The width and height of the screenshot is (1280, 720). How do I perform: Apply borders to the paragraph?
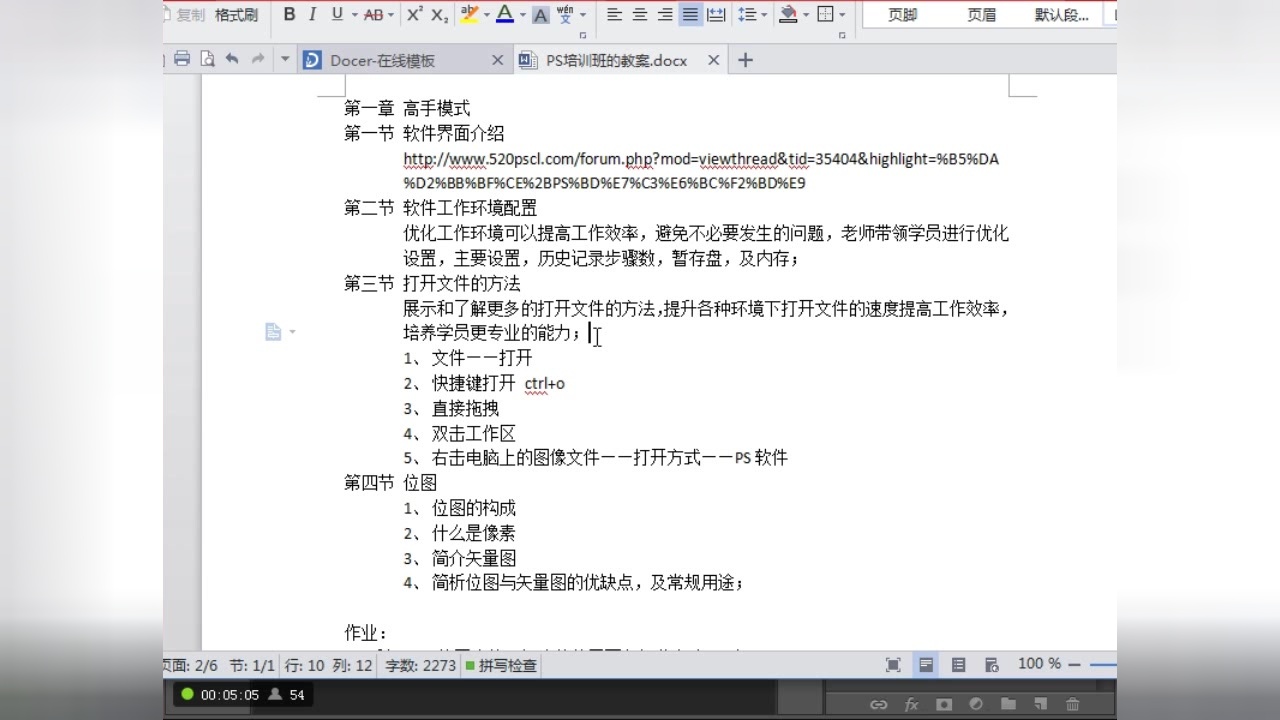pos(825,14)
